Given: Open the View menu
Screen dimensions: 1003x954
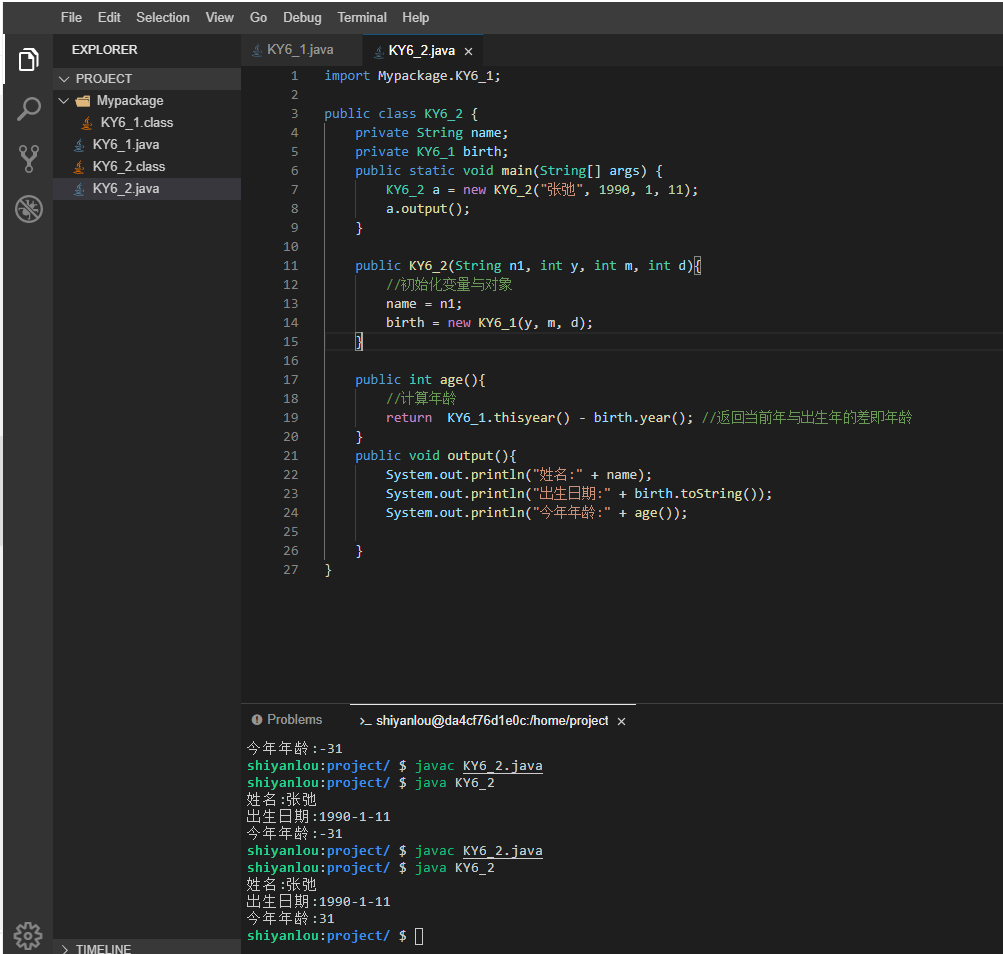Looking at the screenshot, I should (219, 17).
